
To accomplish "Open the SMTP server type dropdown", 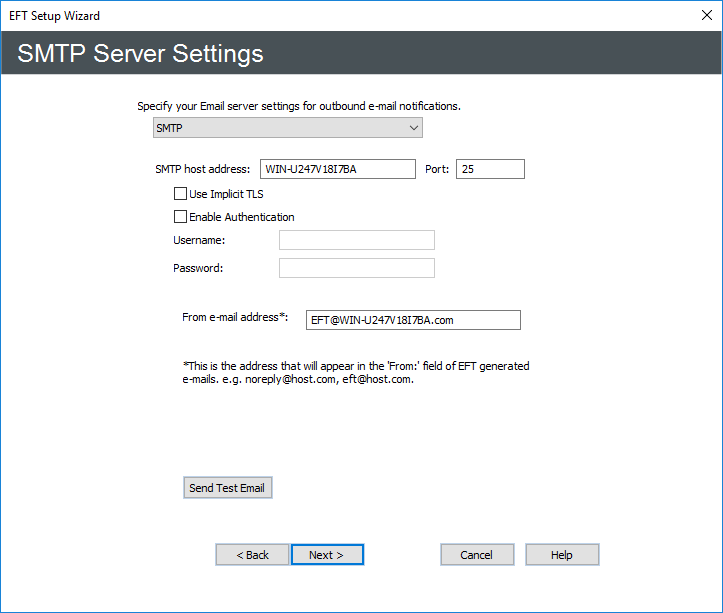I will [287, 128].
